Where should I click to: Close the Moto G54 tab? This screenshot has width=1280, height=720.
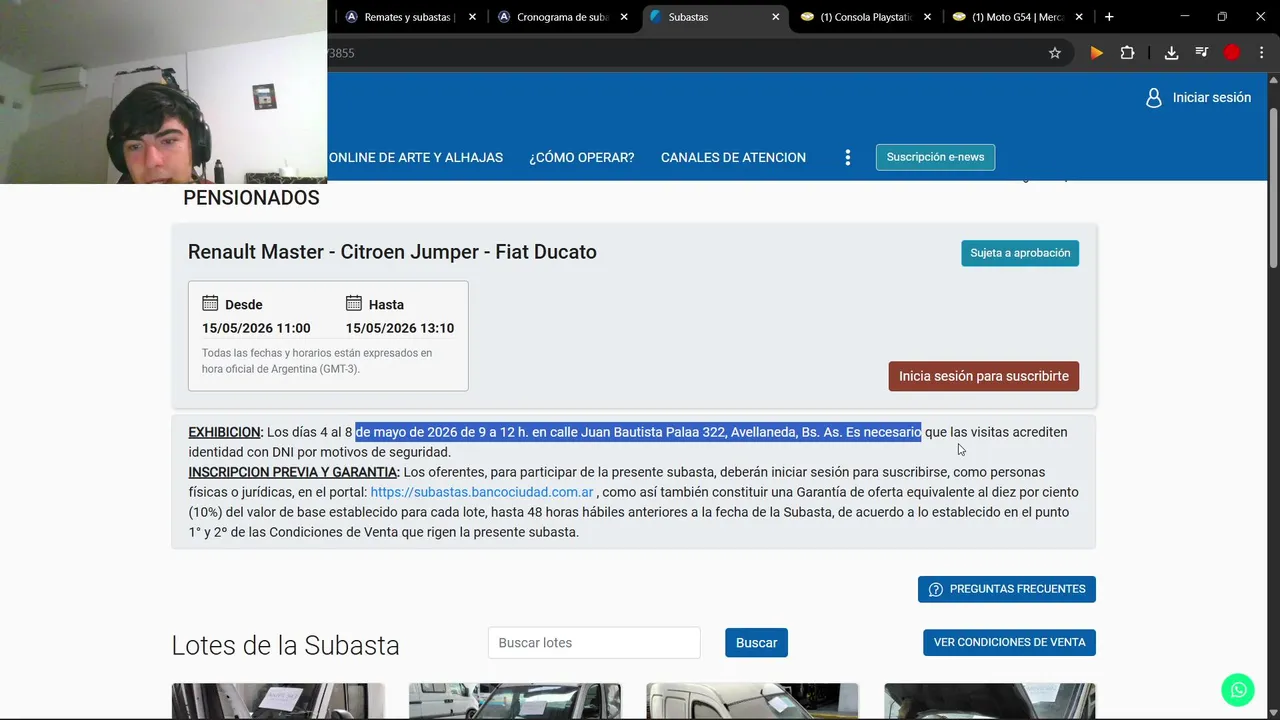point(1079,17)
